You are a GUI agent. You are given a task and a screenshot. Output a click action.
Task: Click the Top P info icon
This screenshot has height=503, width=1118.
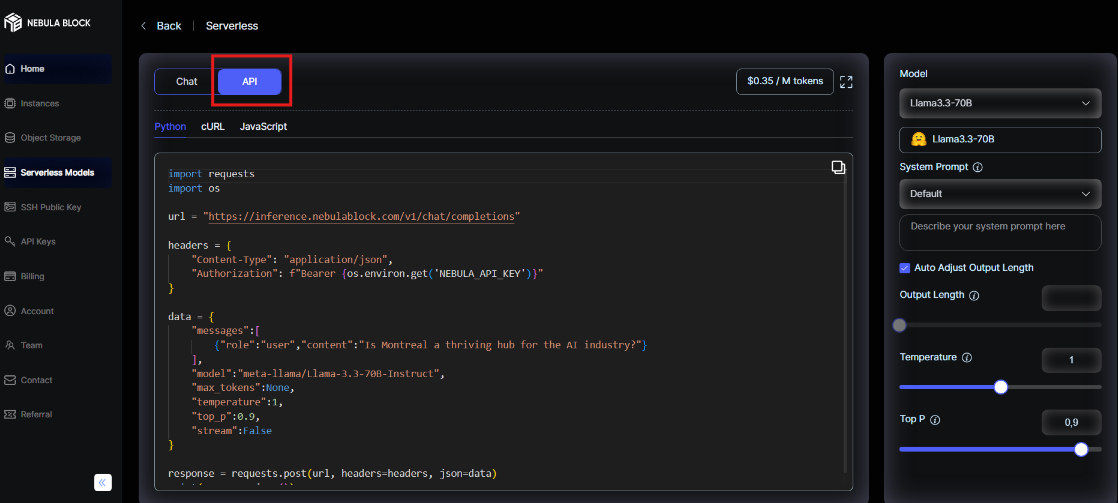[935, 421]
